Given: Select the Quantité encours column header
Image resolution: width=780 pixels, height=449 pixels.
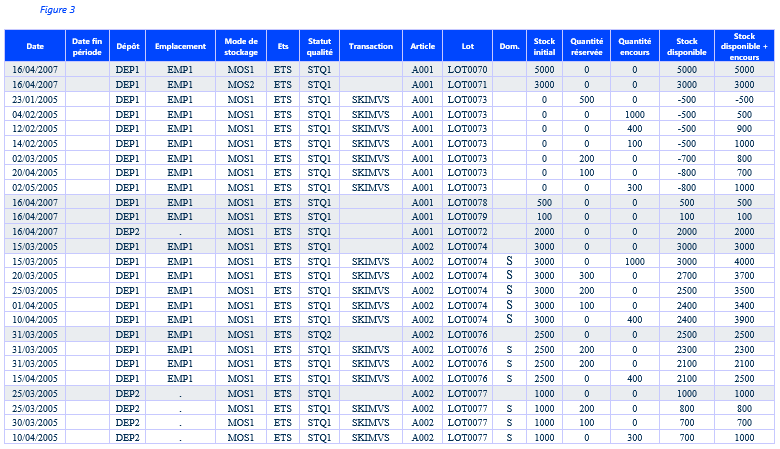Looking at the screenshot, I should pyautogui.click(x=635, y=46).
